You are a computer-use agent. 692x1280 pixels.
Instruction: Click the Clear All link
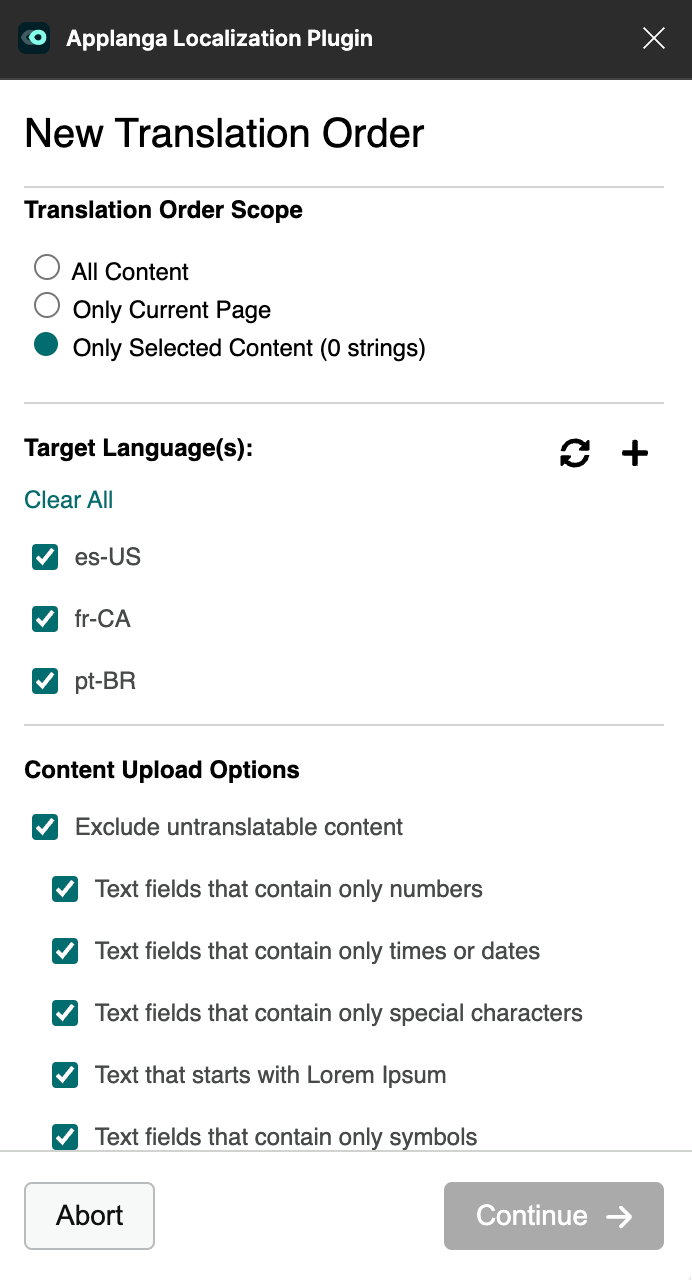[x=68, y=499]
